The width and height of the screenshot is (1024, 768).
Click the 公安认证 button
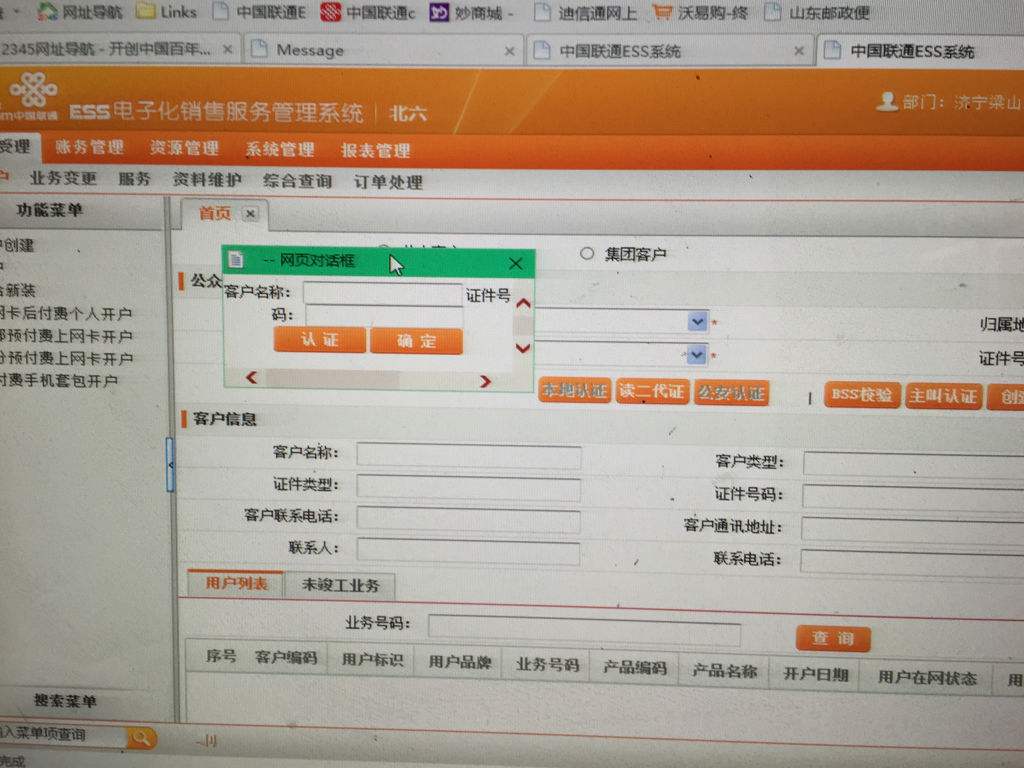coord(731,393)
